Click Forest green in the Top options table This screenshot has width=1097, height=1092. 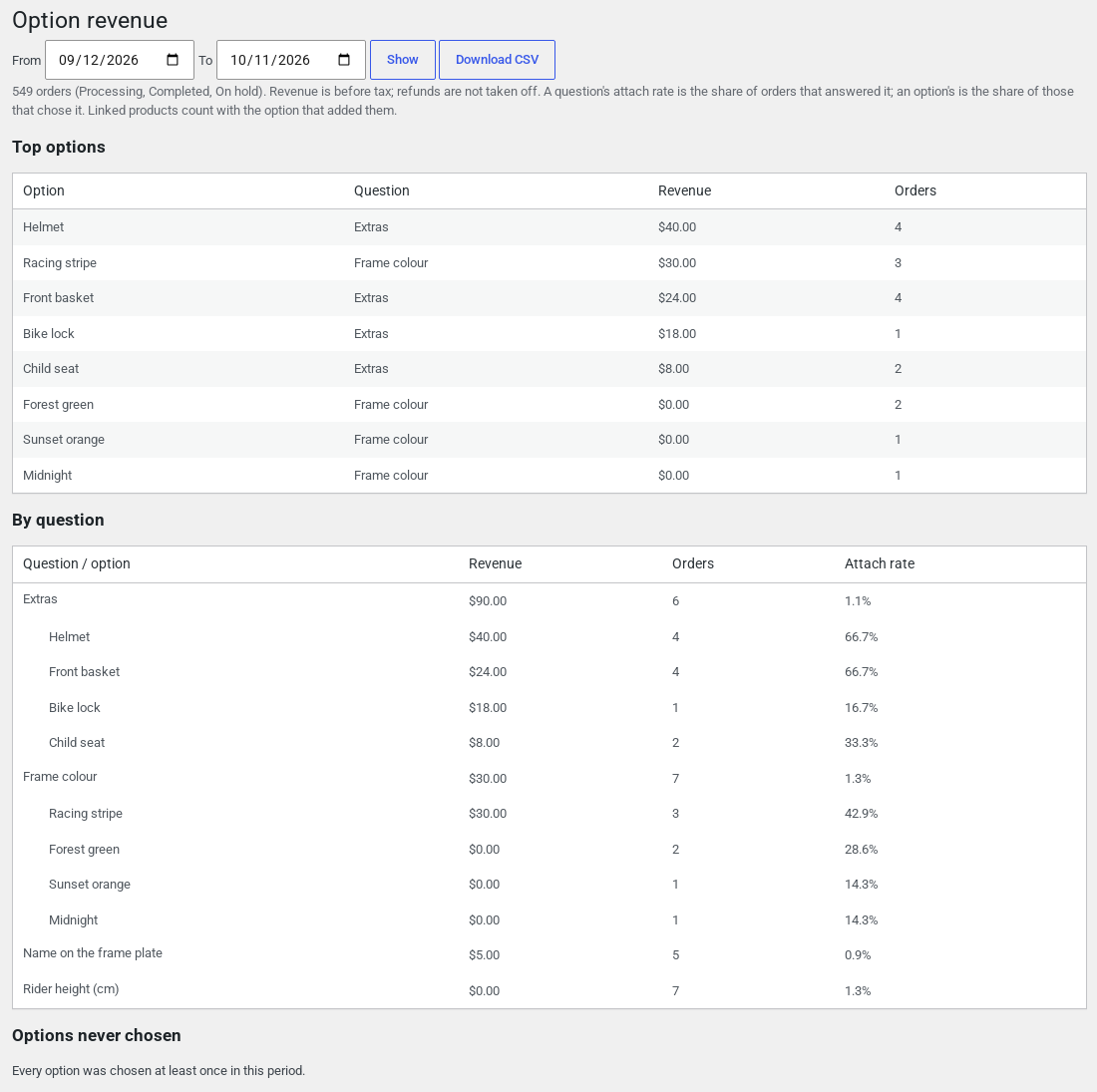coord(58,404)
